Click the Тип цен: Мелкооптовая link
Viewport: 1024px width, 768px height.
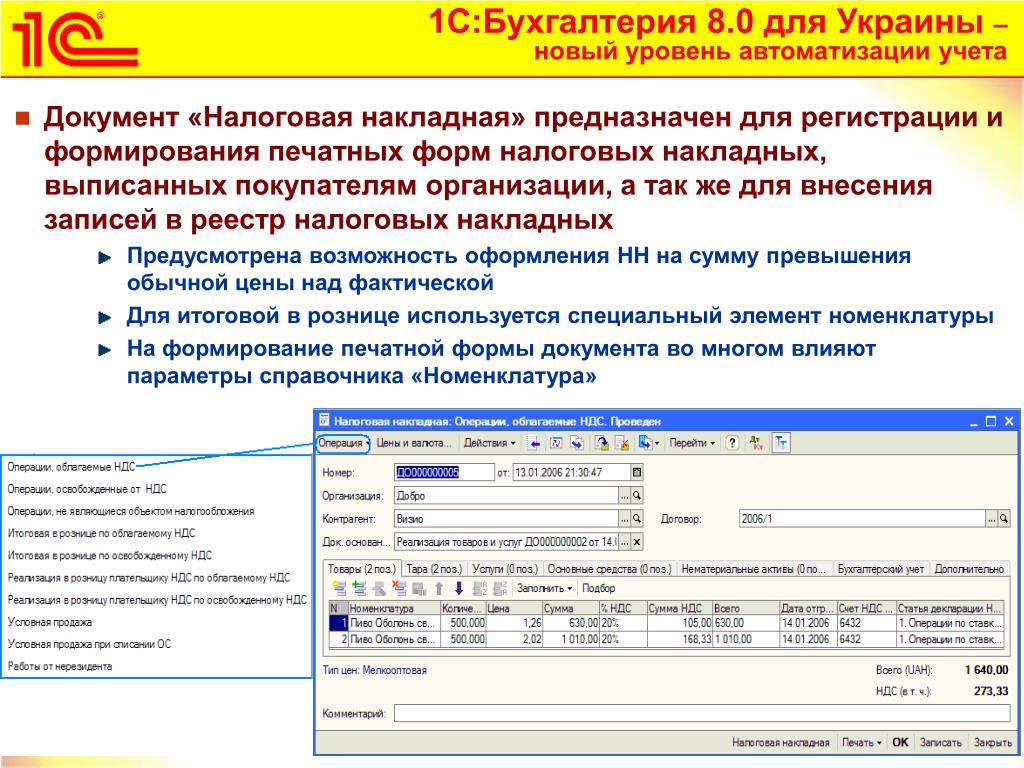click(x=374, y=670)
